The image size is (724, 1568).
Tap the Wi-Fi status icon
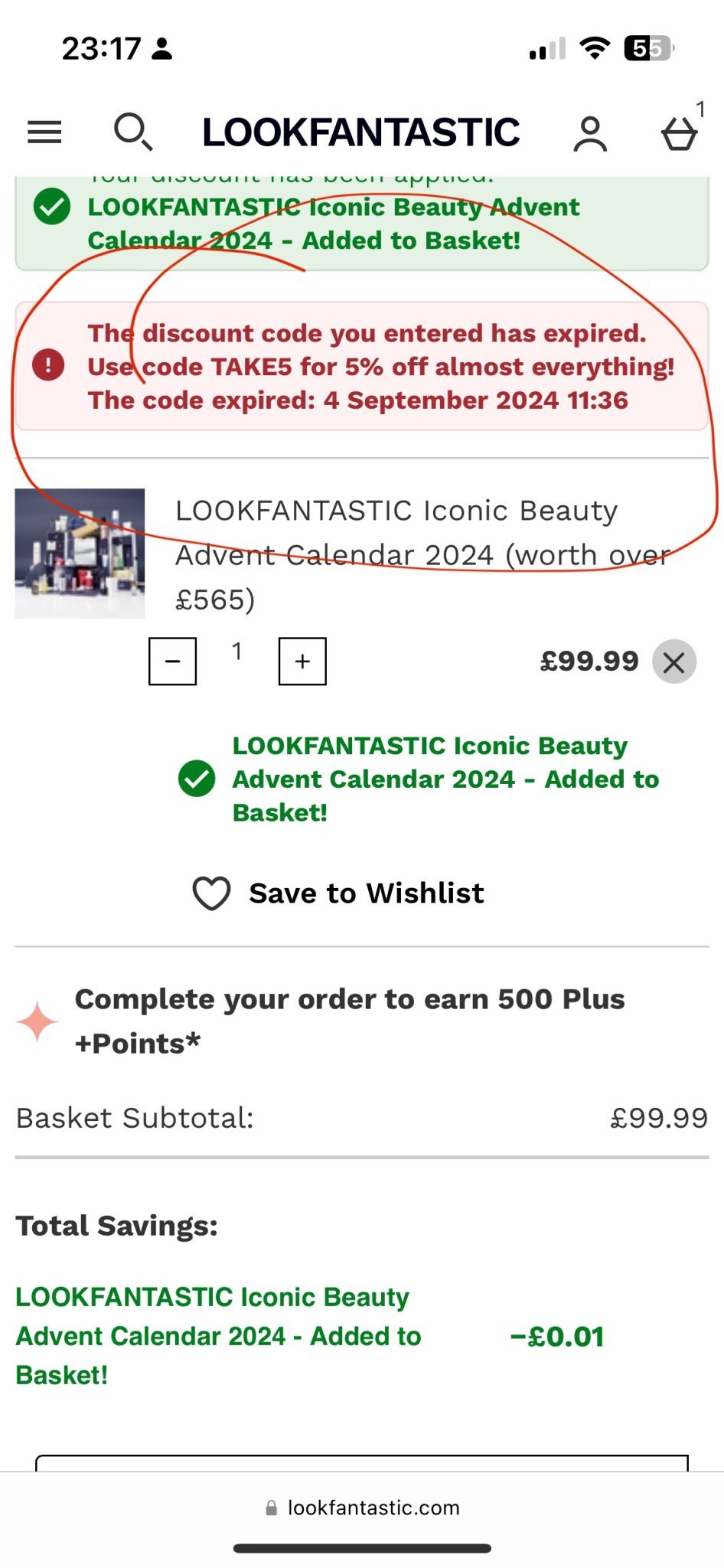(x=595, y=48)
